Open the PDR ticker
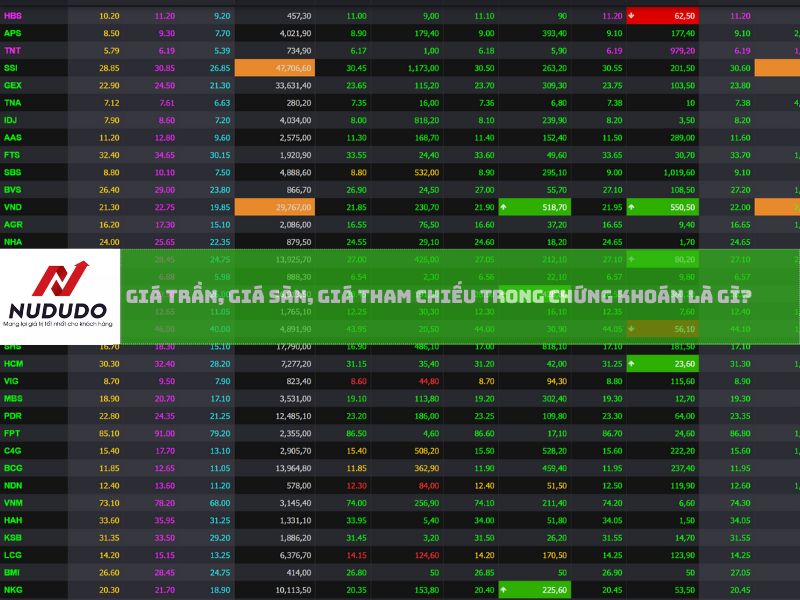This screenshot has height=600, width=800. pos(13,416)
